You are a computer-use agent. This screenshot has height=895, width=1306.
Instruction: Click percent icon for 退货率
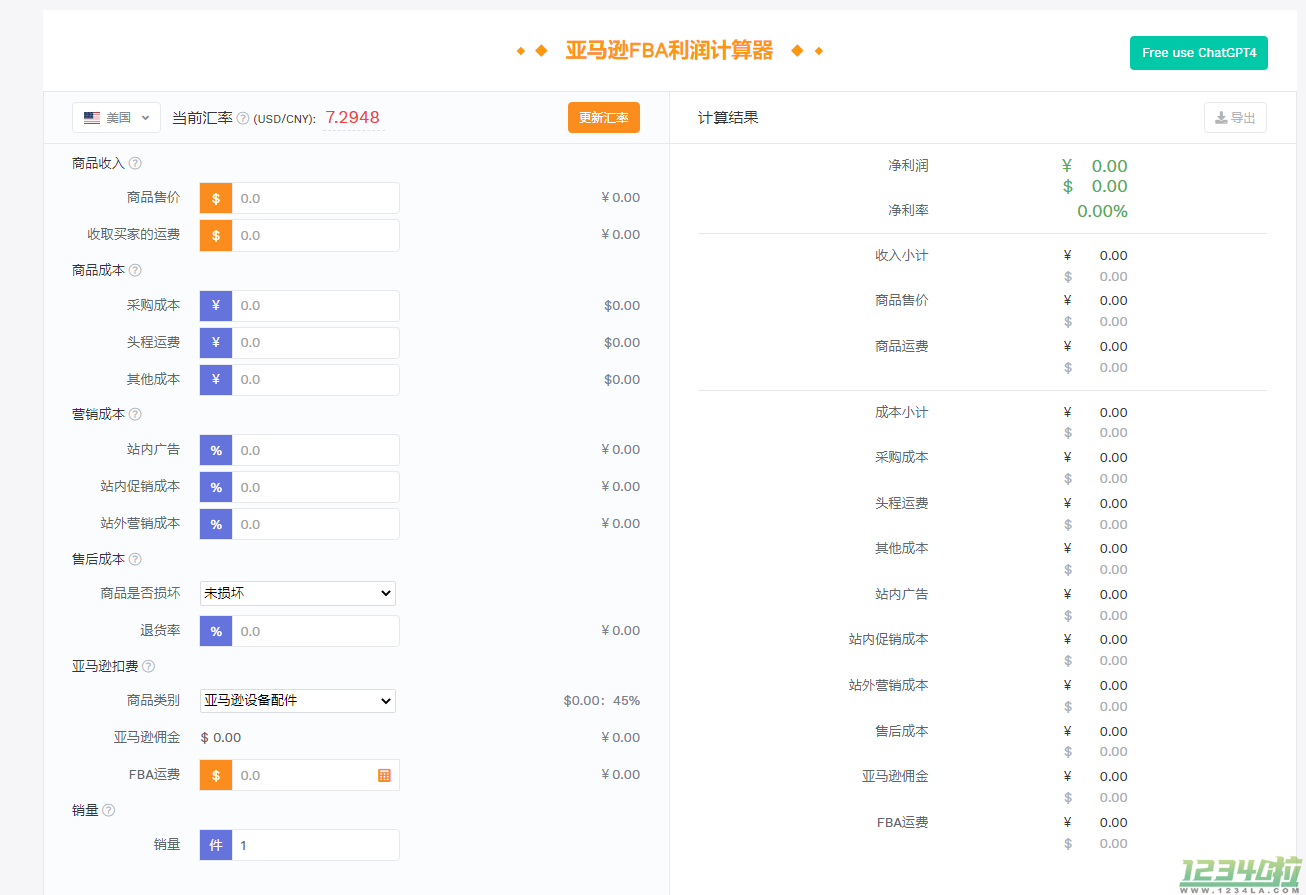[216, 631]
